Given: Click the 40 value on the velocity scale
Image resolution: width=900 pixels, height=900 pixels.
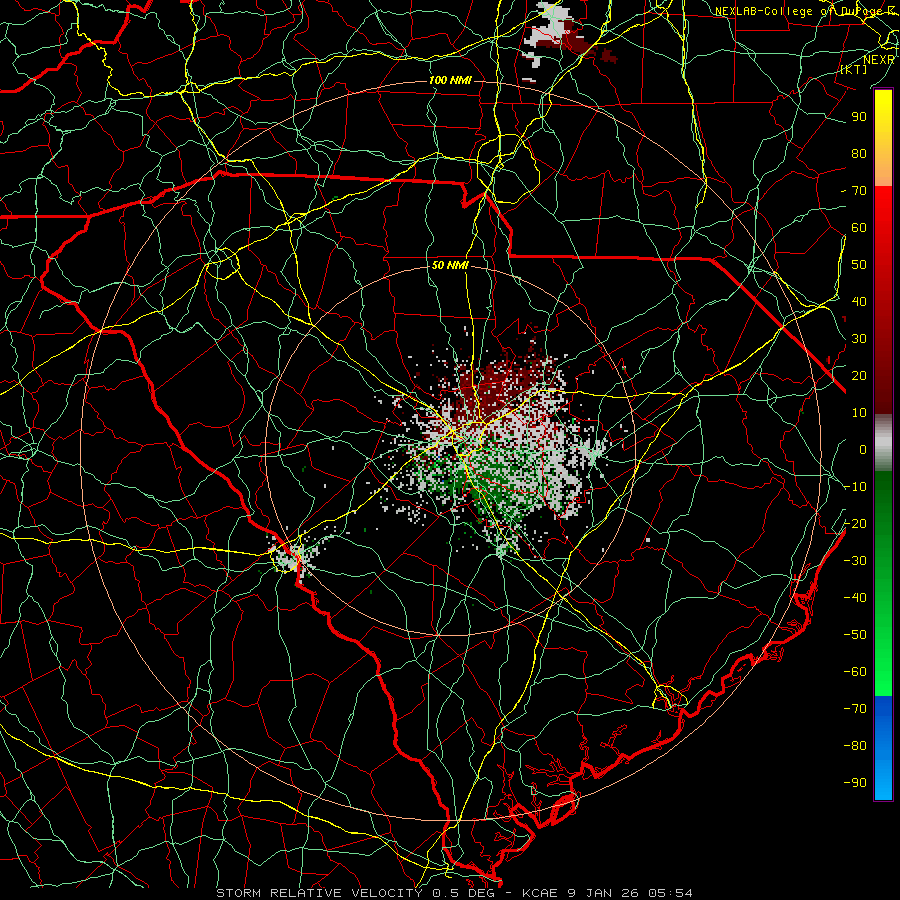Looking at the screenshot, I should 859,302.
